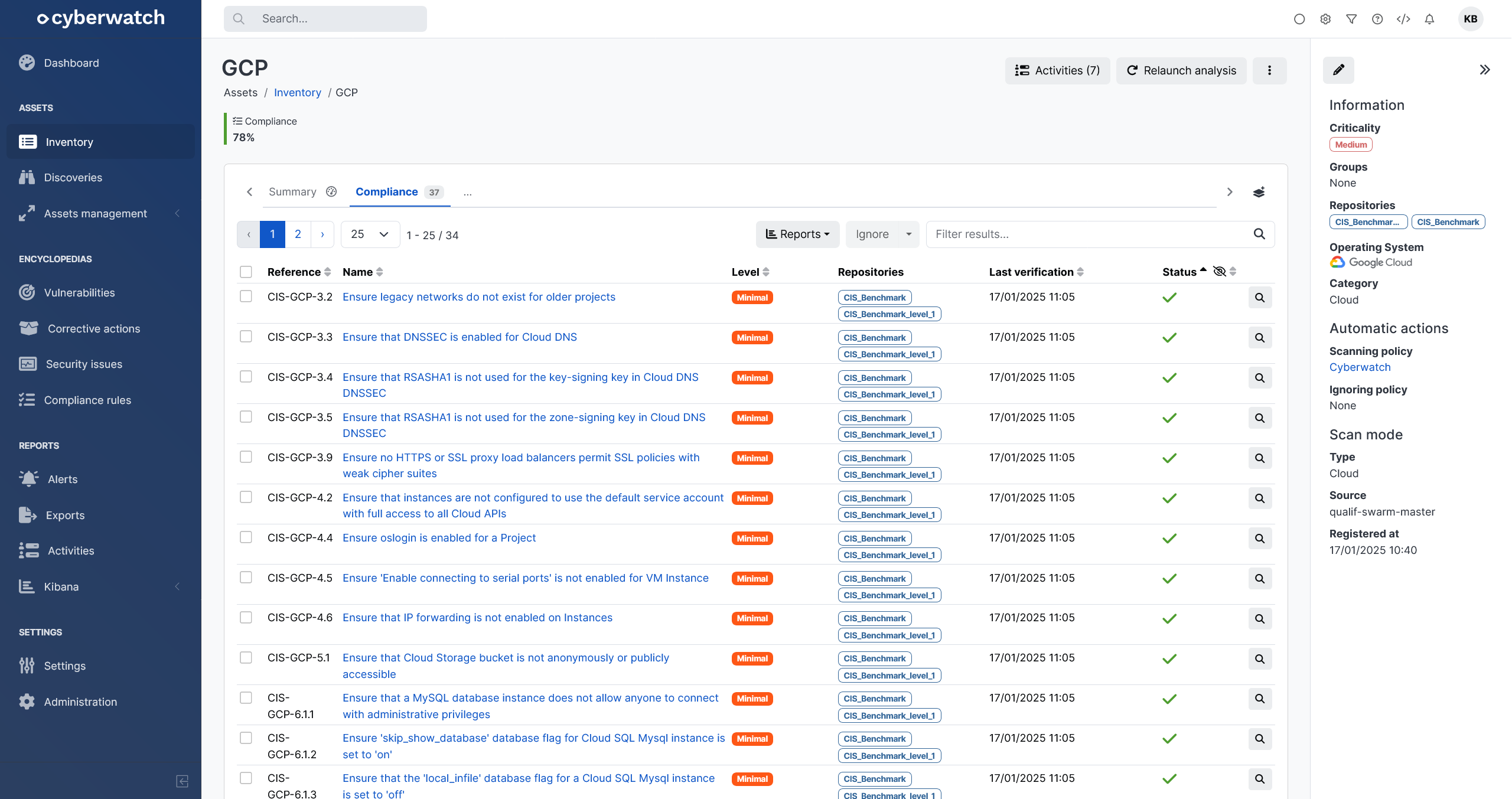Check the checkbox for CIS-GCP-4.5
The height and width of the screenshot is (799, 1512).
[x=246, y=578]
